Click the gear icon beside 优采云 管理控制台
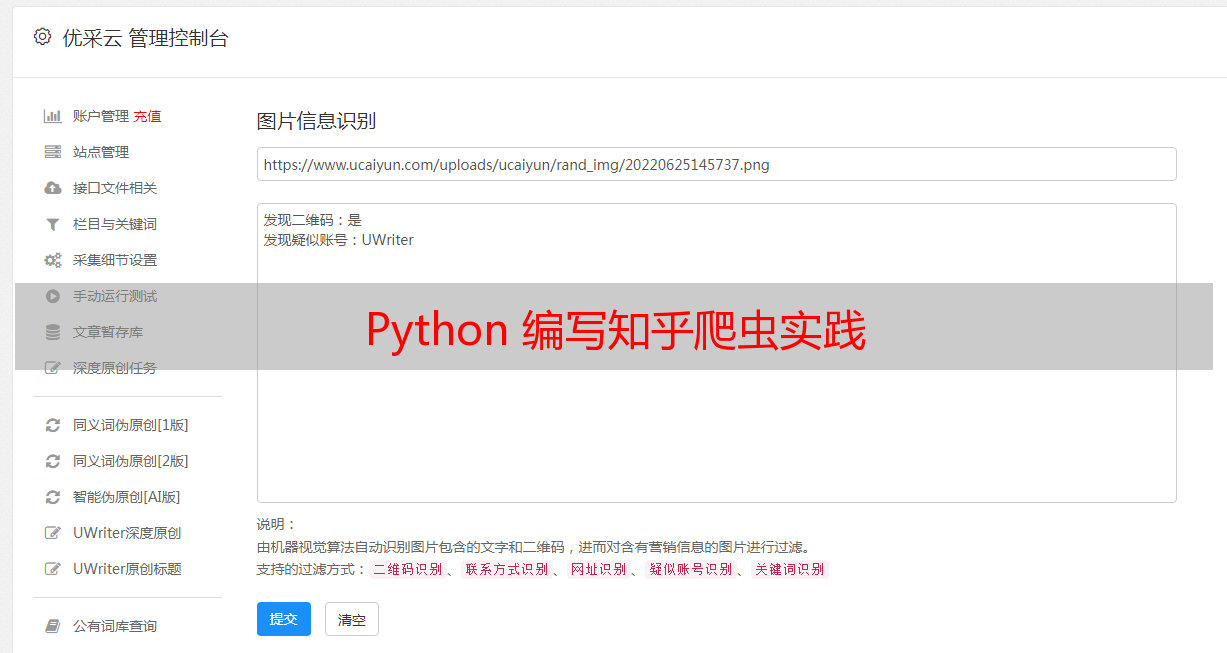Viewport: 1227px width, 653px height. (42, 37)
